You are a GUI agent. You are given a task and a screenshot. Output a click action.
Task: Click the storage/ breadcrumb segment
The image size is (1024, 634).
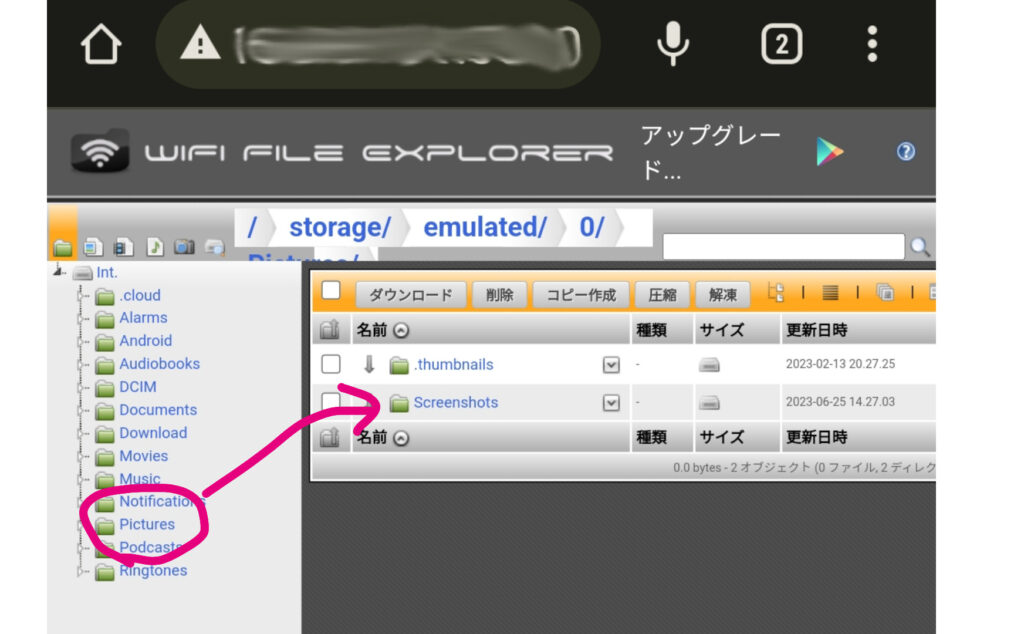pyautogui.click(x=340, y=227)
